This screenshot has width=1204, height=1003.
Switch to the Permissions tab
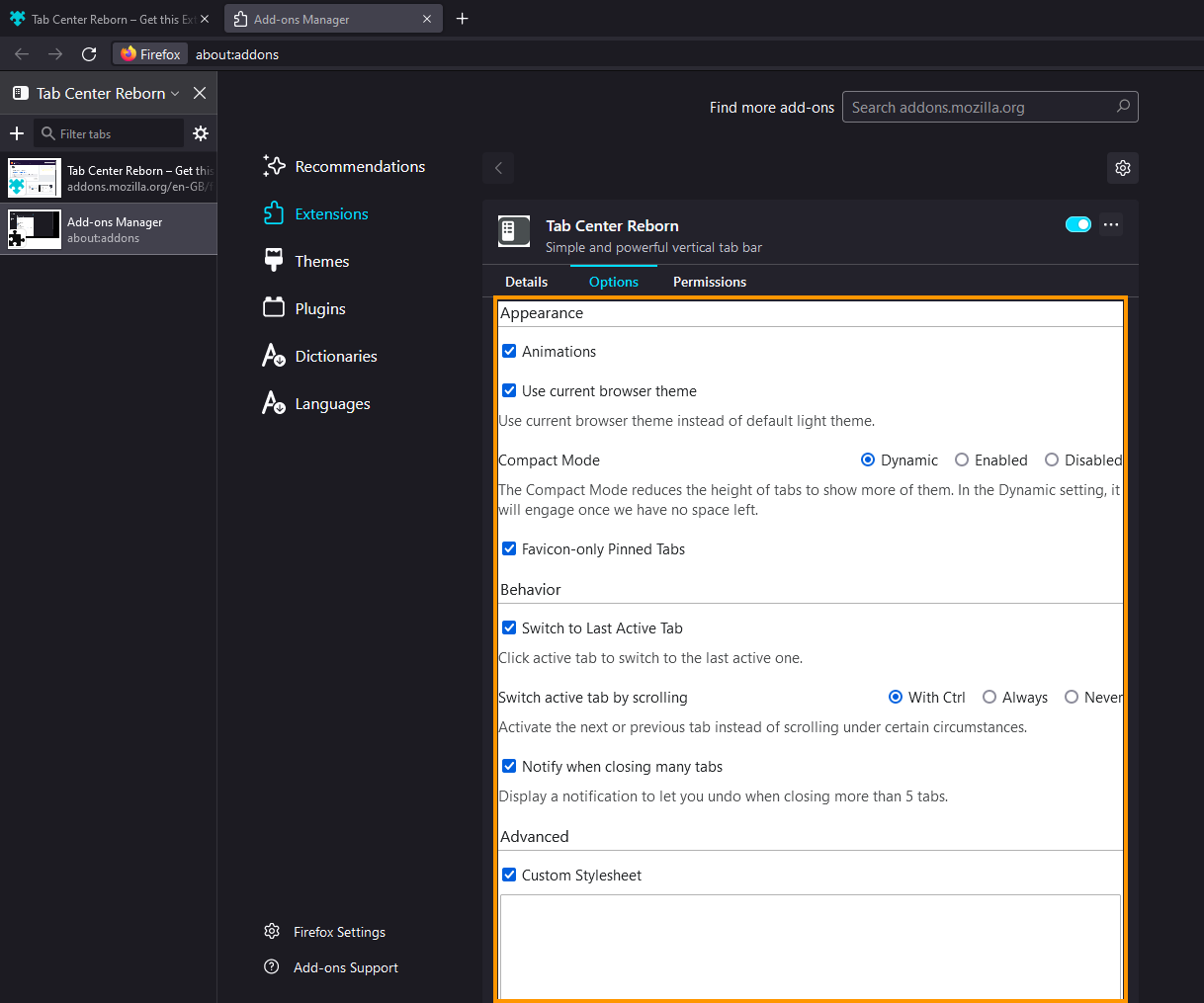click(x=710, y=282)
